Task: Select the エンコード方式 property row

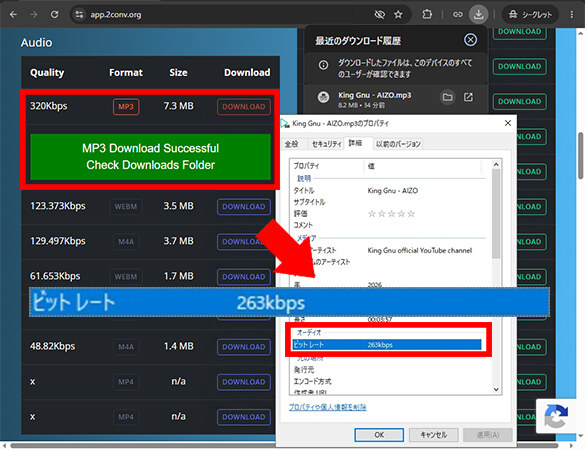Action: 388,381
